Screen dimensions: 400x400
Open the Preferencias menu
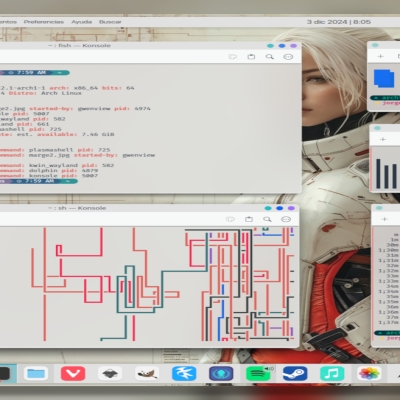point(44,22)
